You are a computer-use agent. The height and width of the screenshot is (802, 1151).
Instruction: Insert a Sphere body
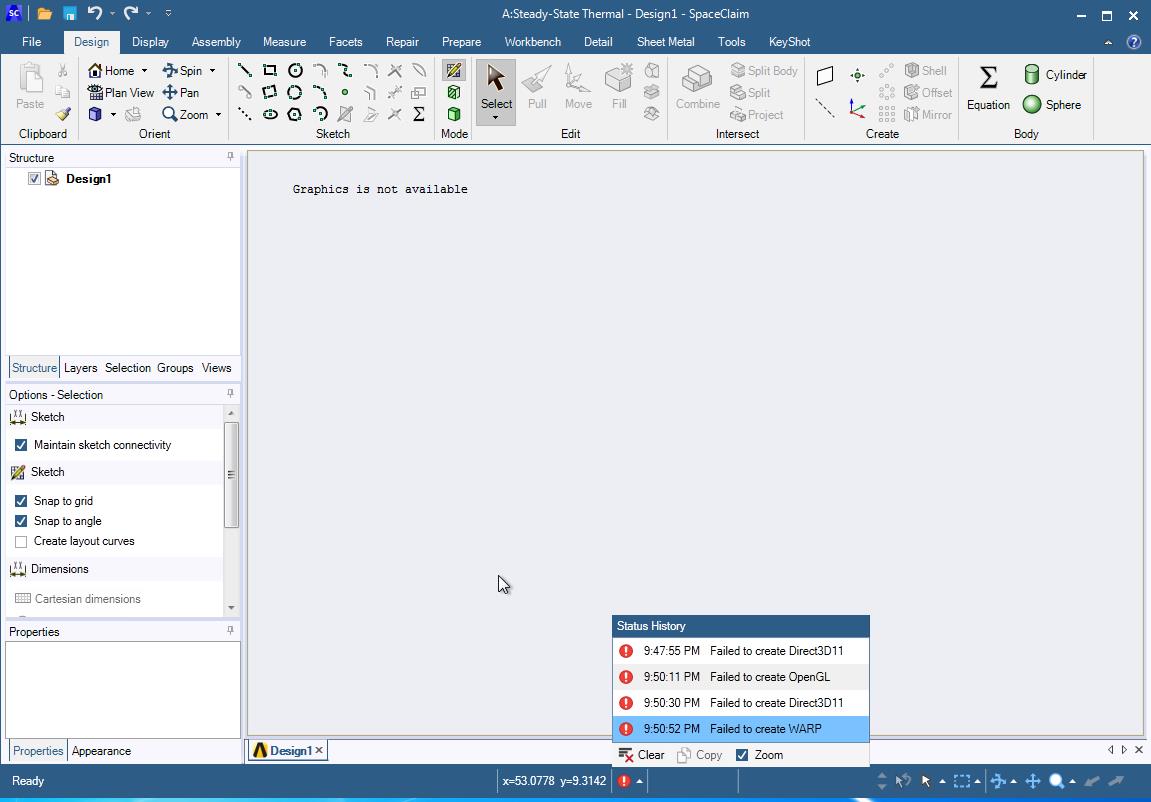[1052, 105]
